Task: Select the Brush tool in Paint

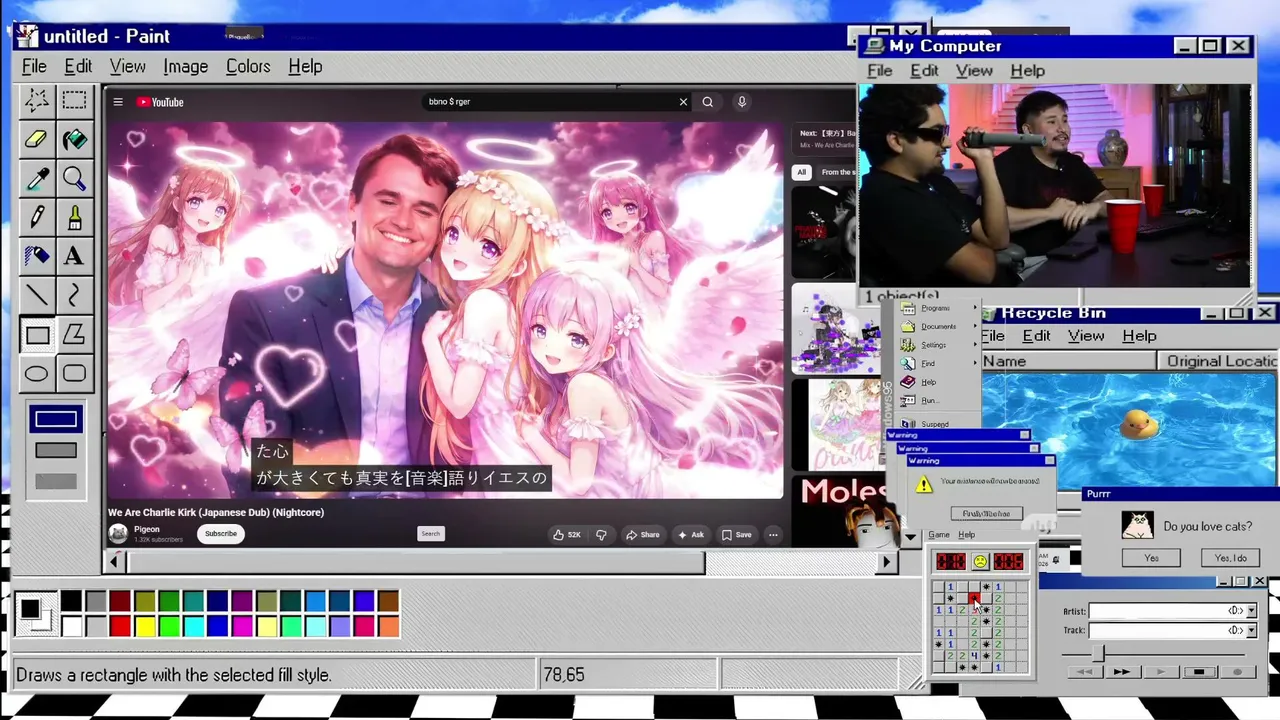Action: (x=74, y=217)
